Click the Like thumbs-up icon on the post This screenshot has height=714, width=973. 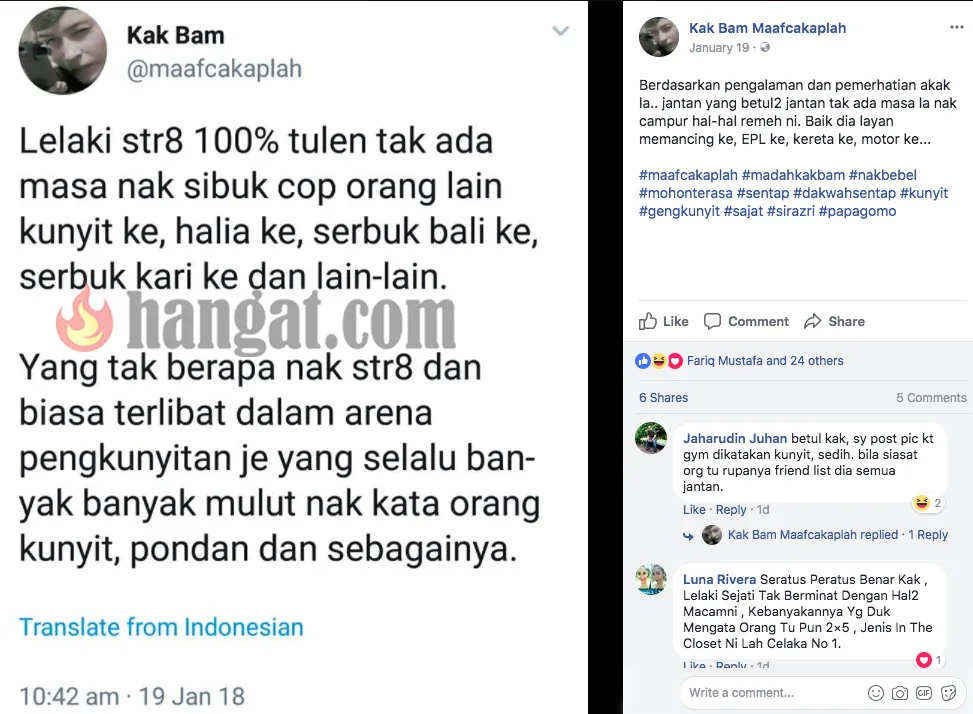(x=648, y=321)
